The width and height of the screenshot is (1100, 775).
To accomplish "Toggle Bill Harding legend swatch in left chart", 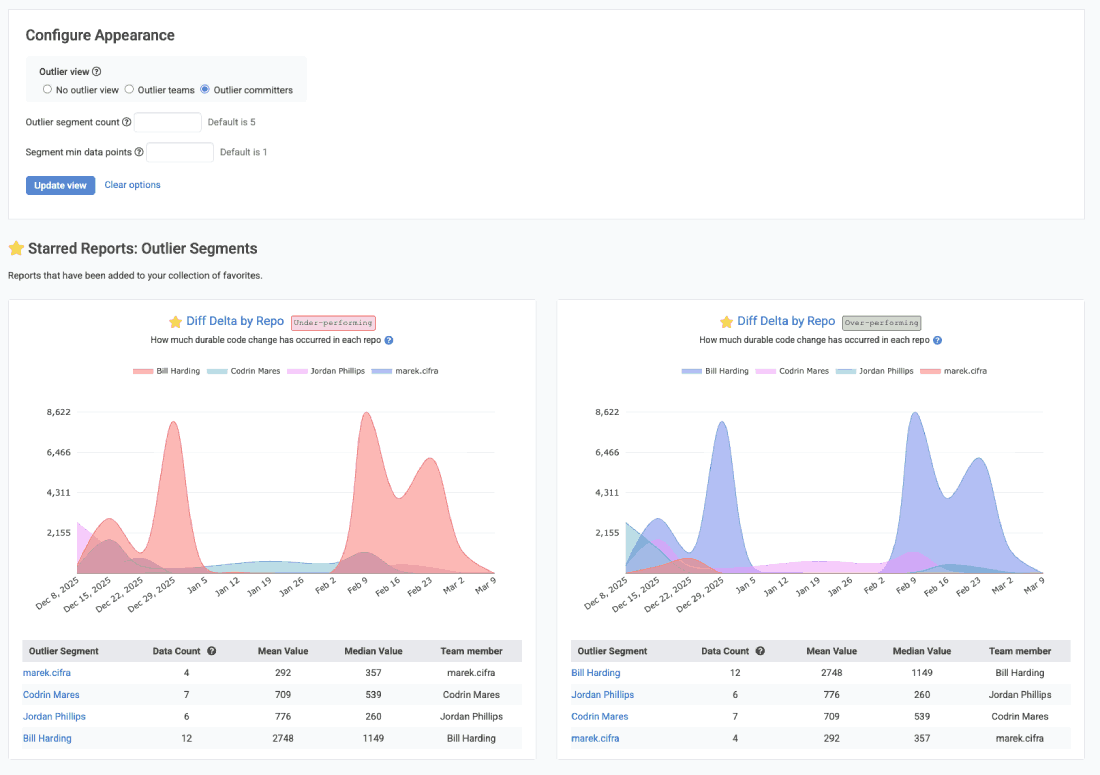I will (144, 371).
